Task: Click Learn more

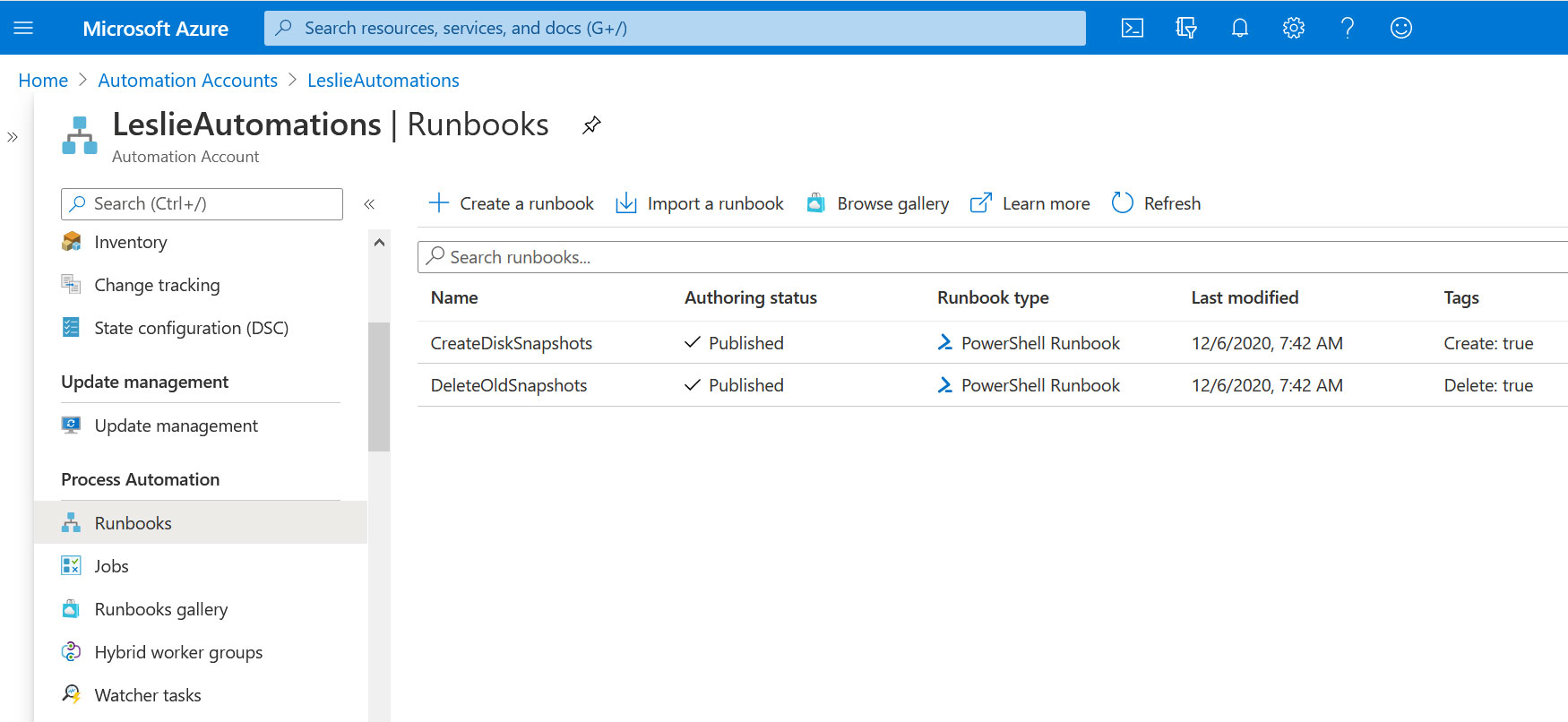Action: click(x=1030, y=203)
